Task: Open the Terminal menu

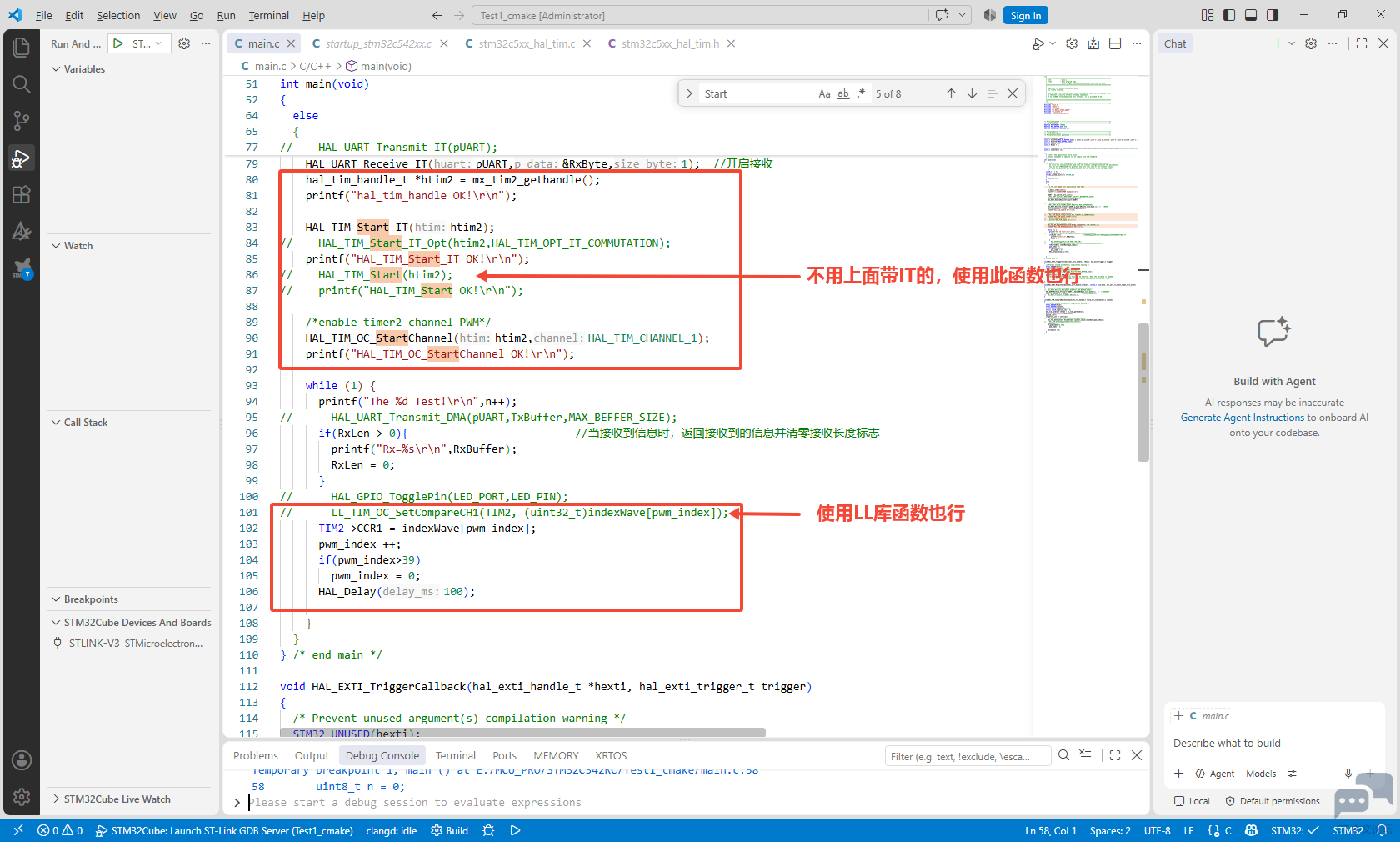Action: pos(268,15)
